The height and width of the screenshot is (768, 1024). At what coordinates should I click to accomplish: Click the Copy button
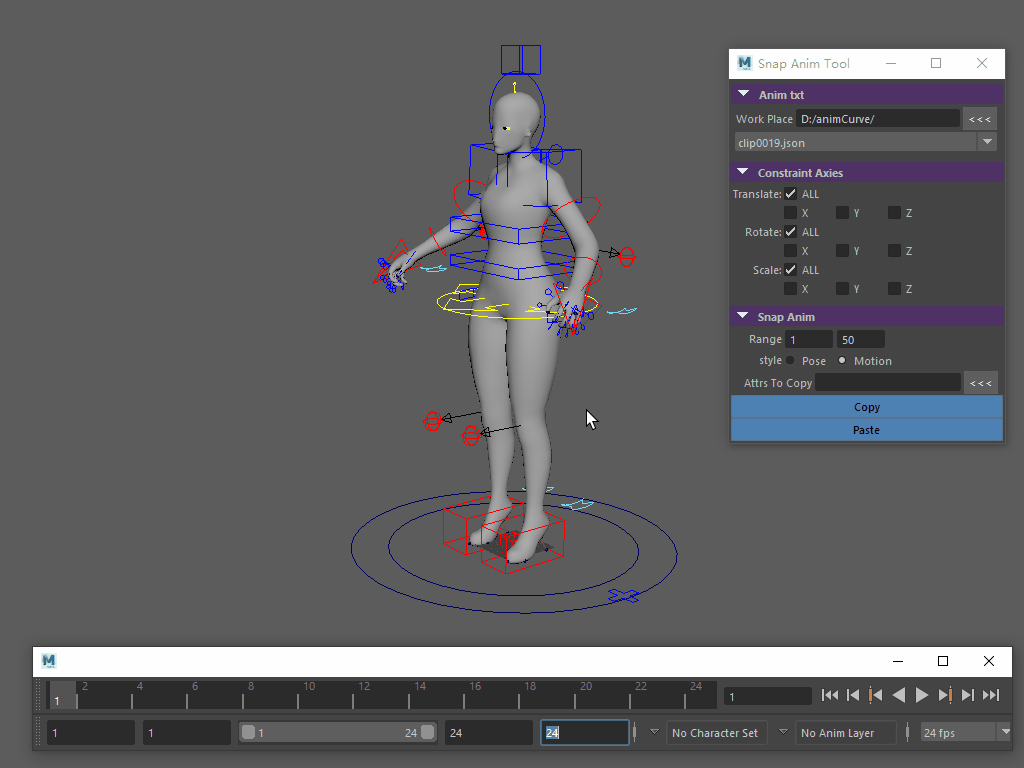[x=867, y=407]
